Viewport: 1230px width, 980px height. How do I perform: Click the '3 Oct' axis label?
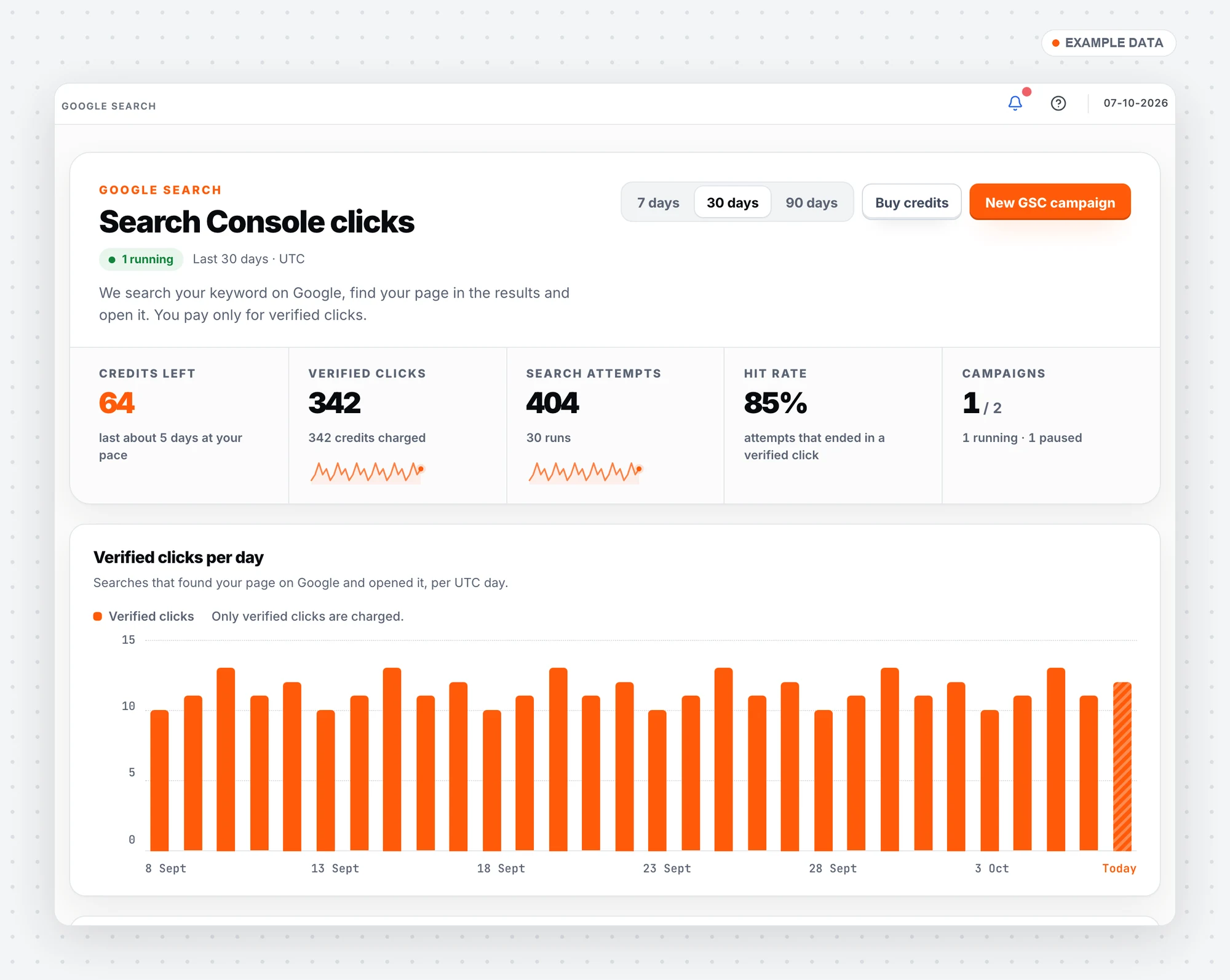(x=992, y=868)
